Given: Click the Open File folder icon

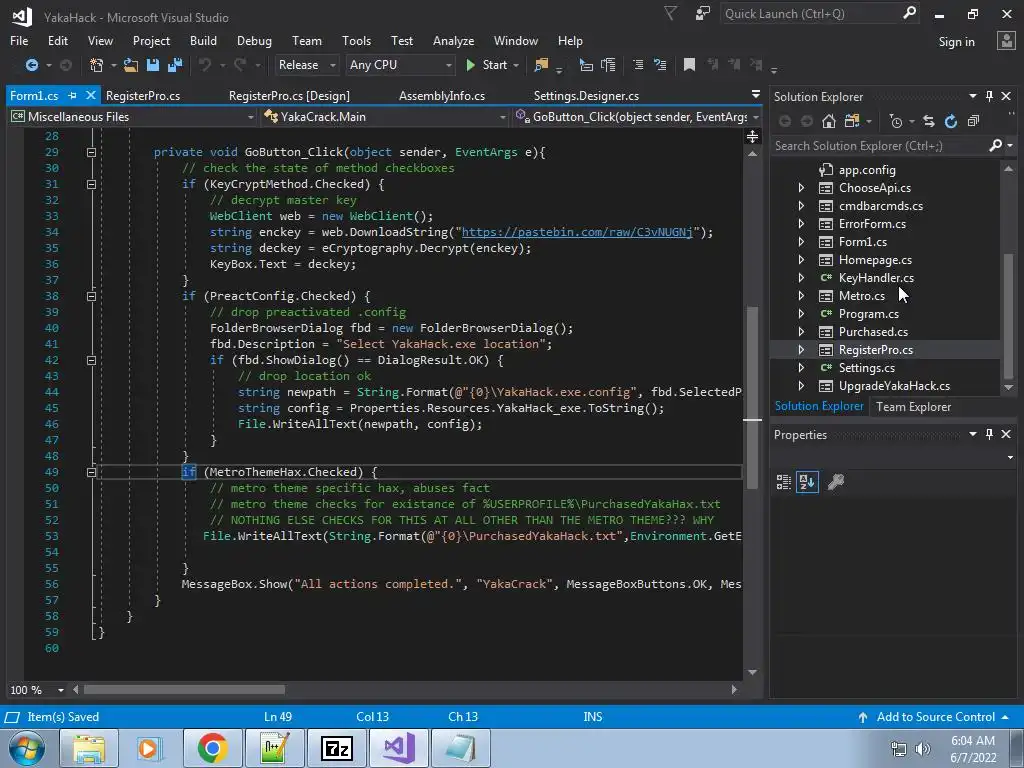Looking at the screenshot, I should (131, 65).
